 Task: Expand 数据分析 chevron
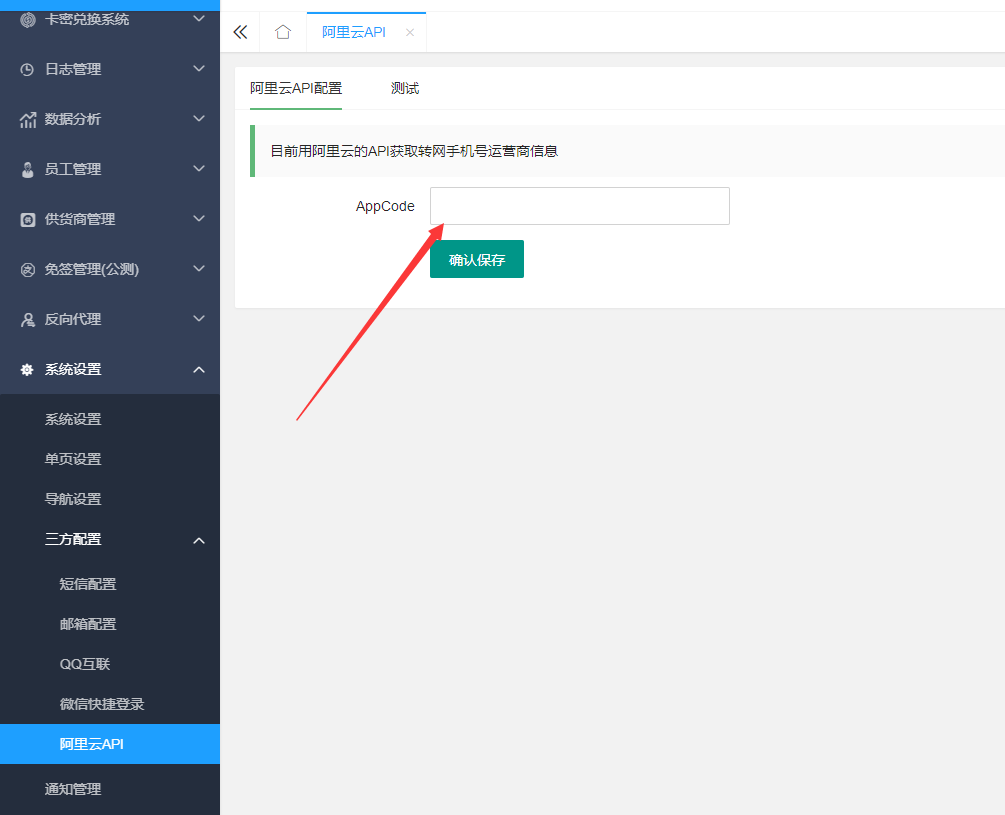[x=199, y=118]
